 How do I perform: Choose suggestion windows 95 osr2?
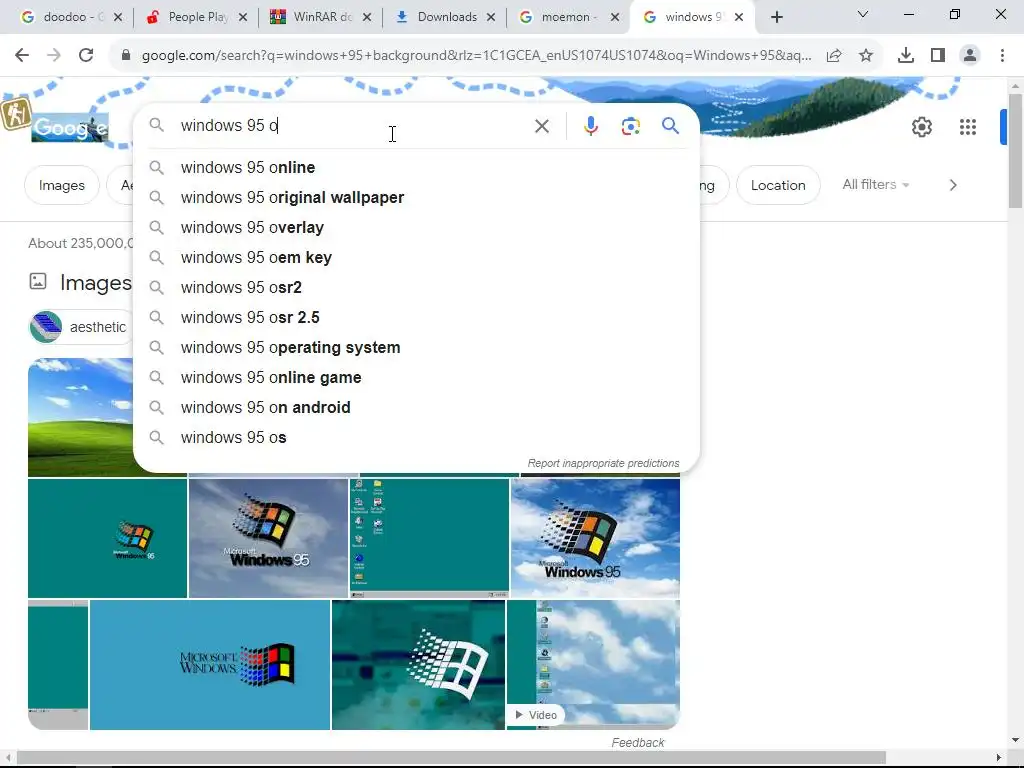416,288
